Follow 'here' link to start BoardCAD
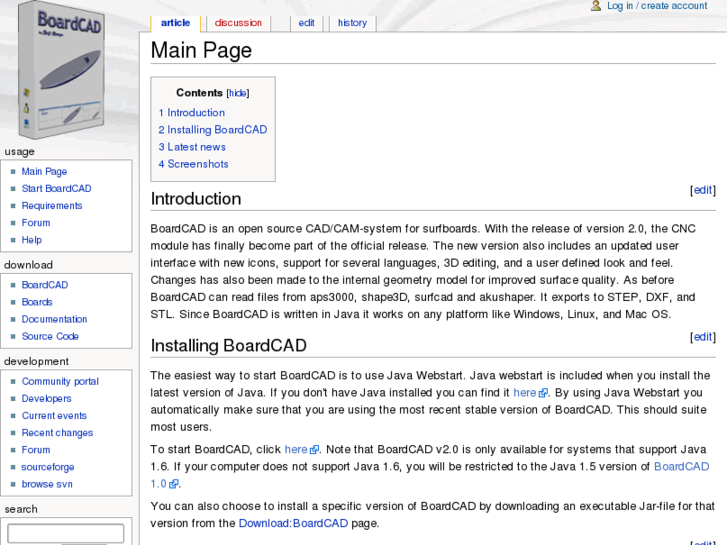The image size is (727, 545). pyautogui.click(x=296, y=450)
